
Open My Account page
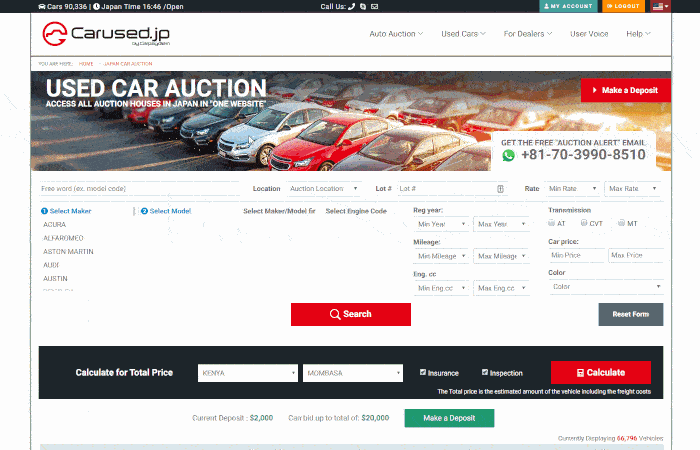568,6
